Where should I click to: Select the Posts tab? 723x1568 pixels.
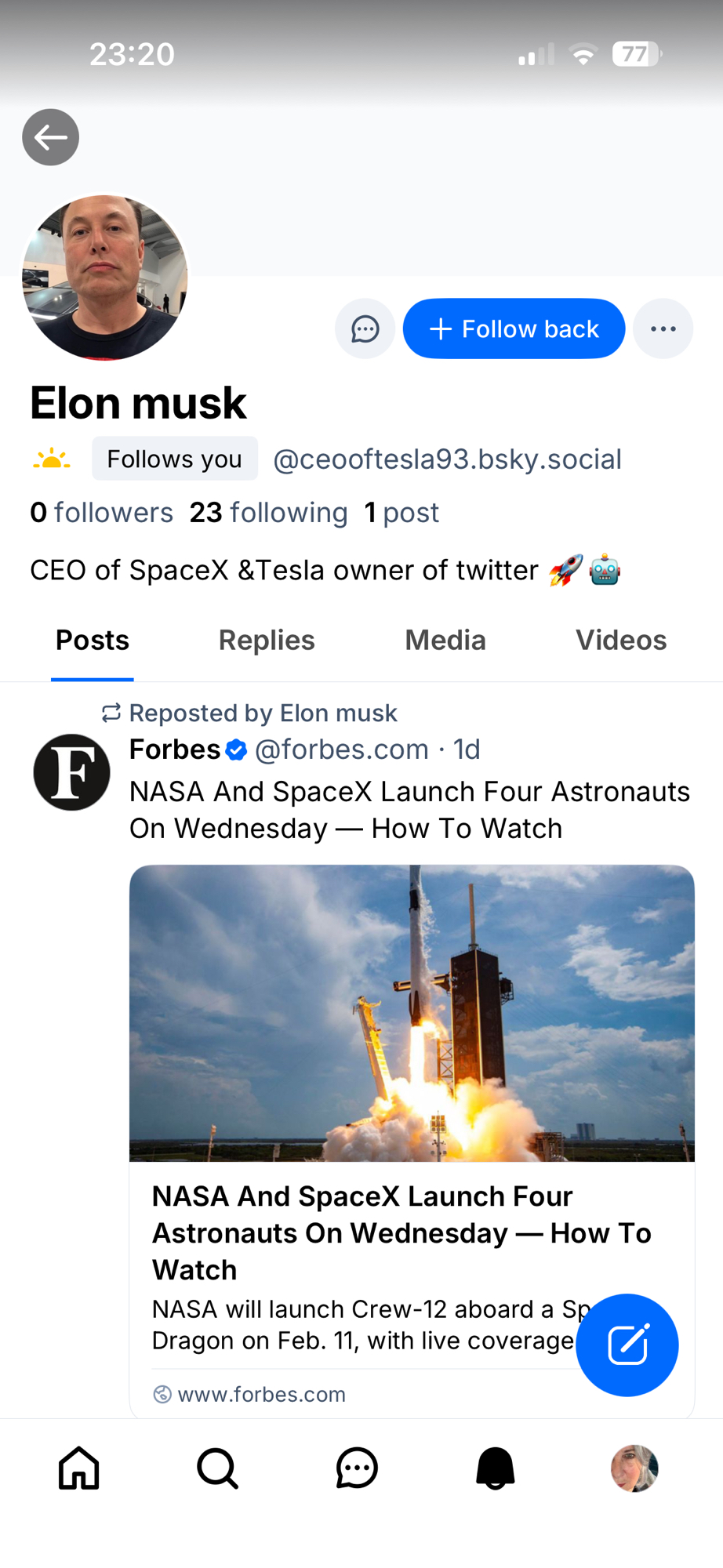(93, 641)
